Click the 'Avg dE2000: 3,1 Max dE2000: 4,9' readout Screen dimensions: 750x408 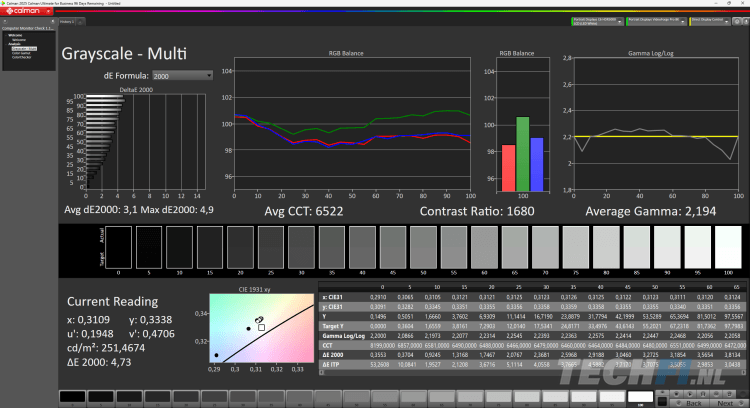139,210
